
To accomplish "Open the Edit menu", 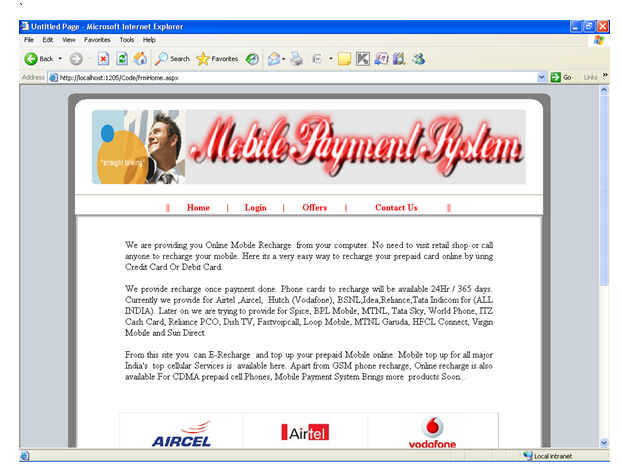I will tap(48, 40).
